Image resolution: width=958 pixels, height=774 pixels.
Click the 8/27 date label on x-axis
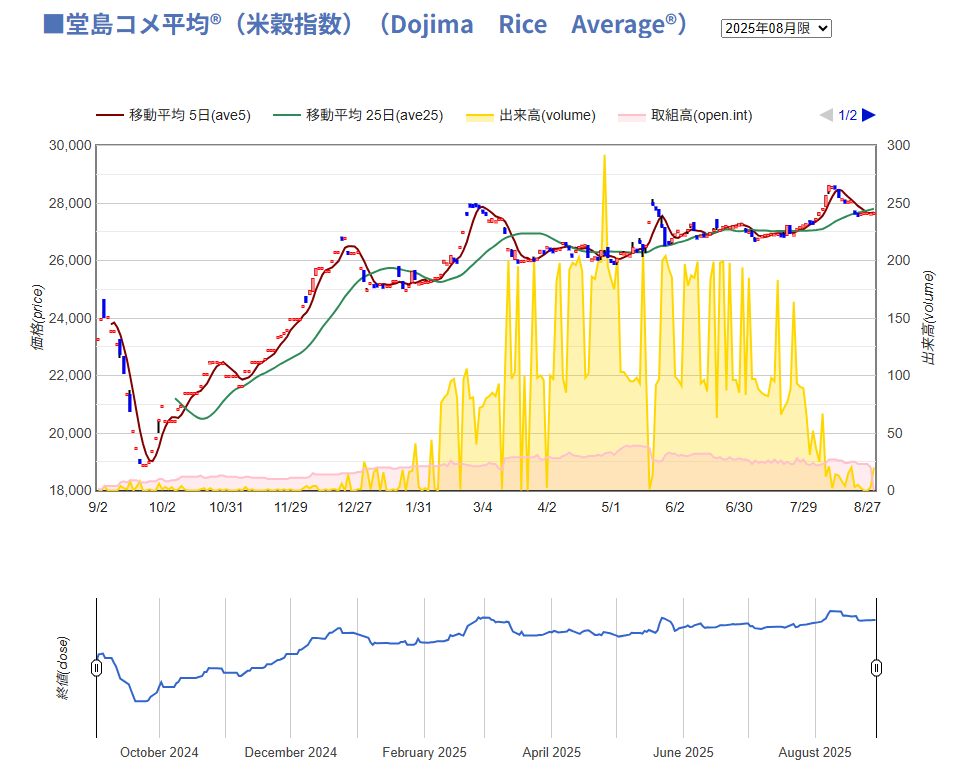pyautogui.click(x=868, y=507)
